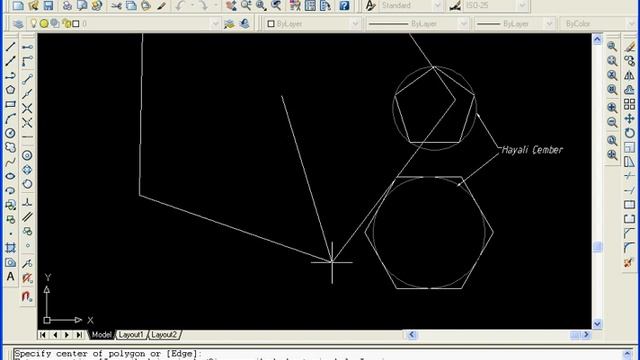640x360 pixels.
Task: Open the Help question mark icon
Action: point(344,5)
